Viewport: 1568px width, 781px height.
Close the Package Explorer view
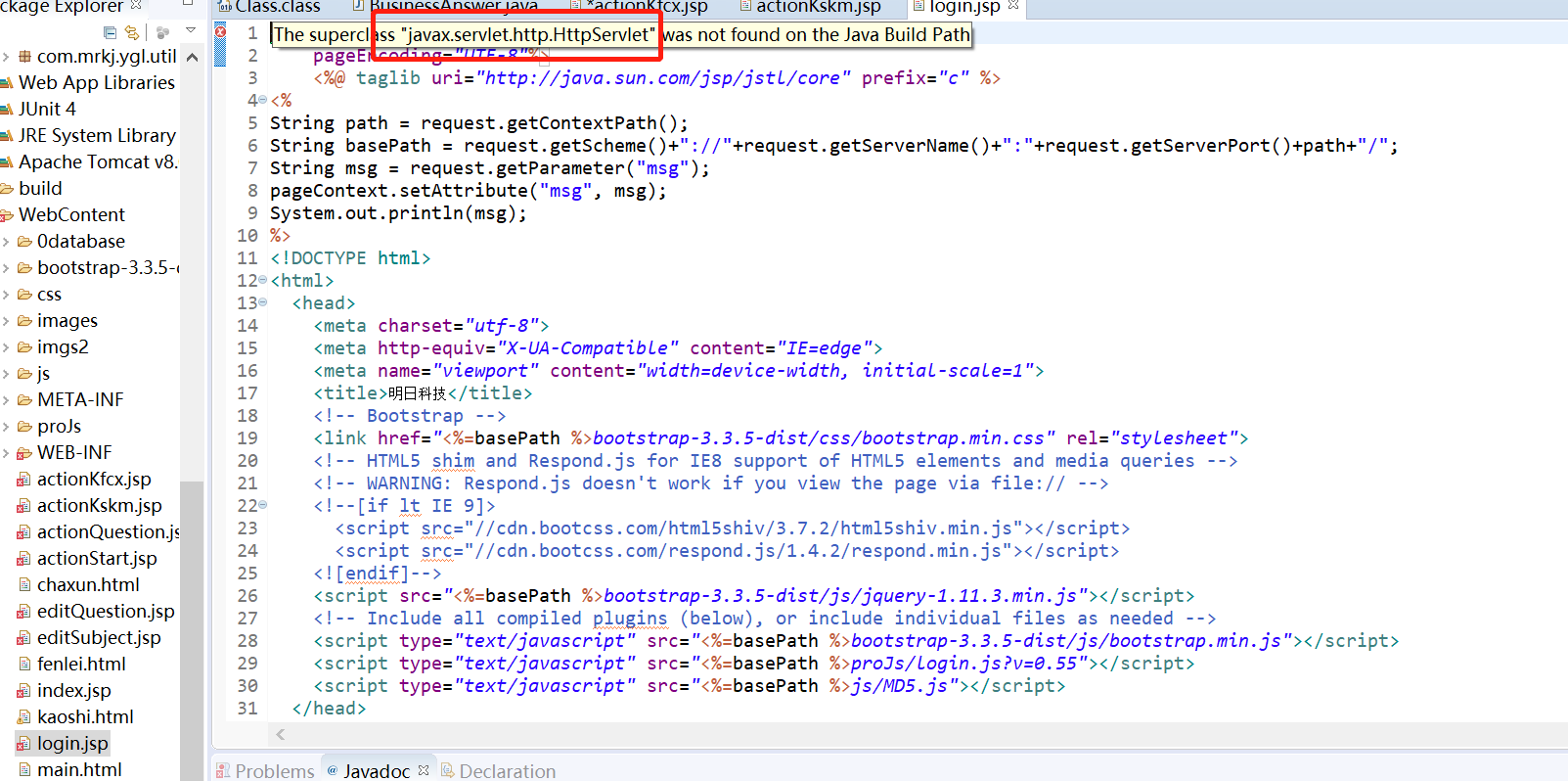point(136,6)
